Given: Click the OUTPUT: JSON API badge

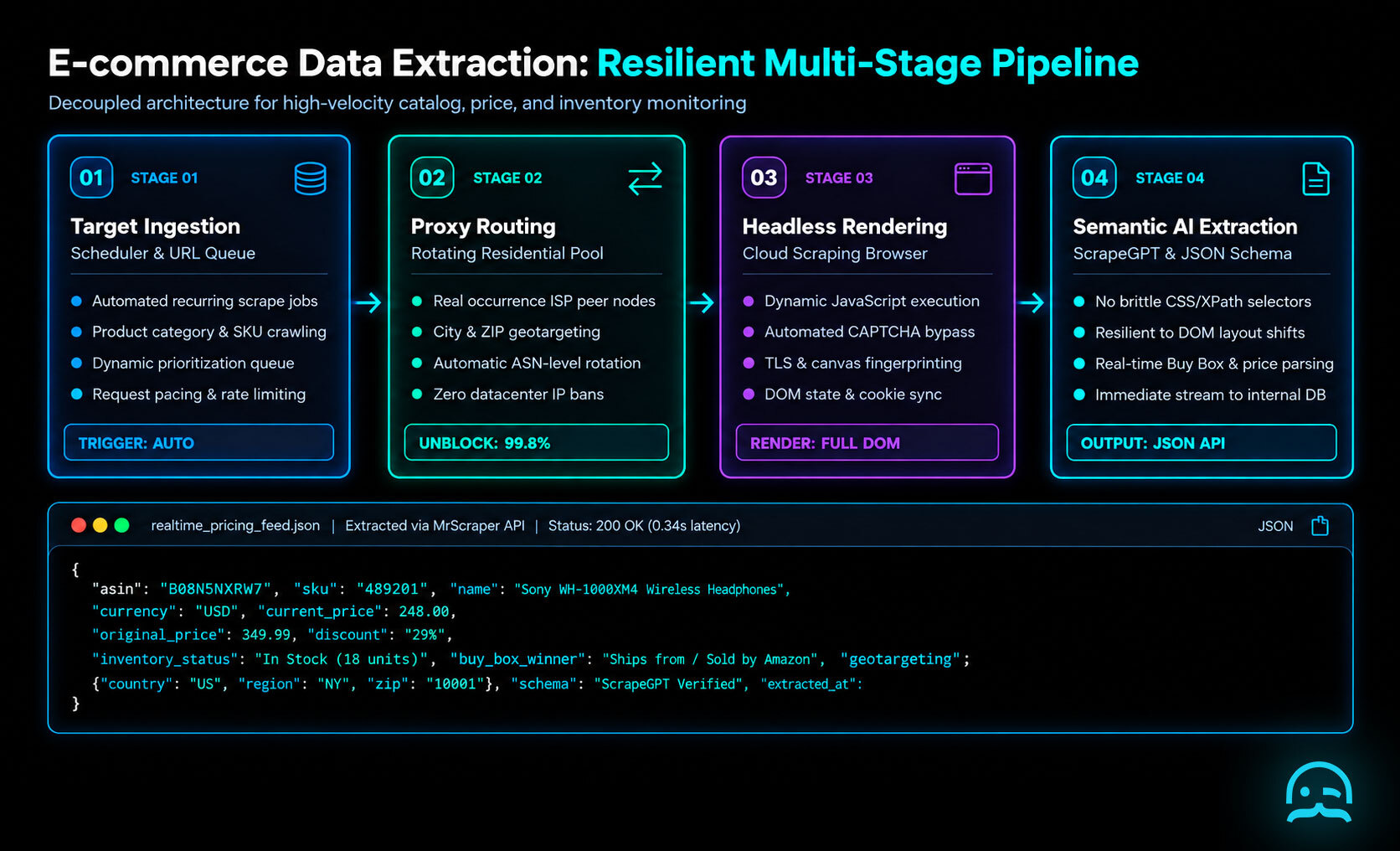Looking at the screenshot, I should click(x=1201, y=442).
